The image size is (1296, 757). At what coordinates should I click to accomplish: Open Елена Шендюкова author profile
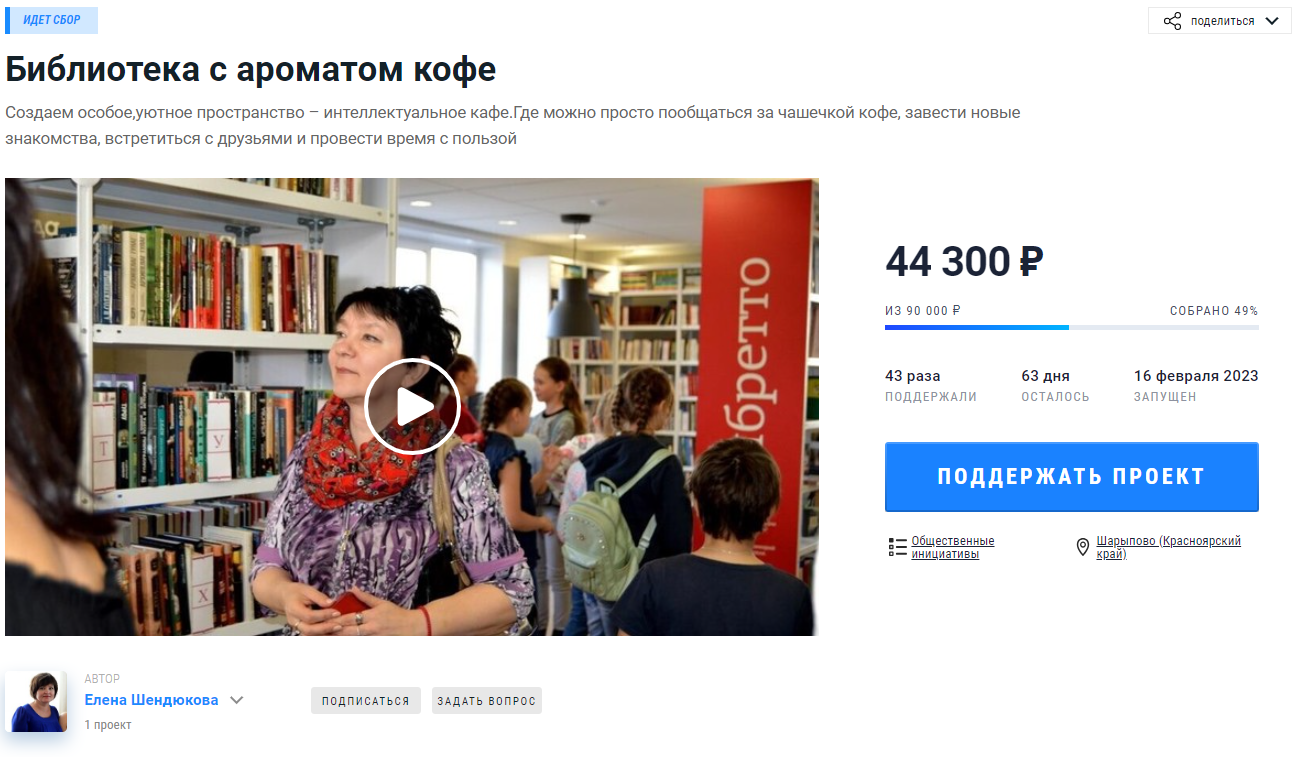pyautogui.click(x=151, y=700)
